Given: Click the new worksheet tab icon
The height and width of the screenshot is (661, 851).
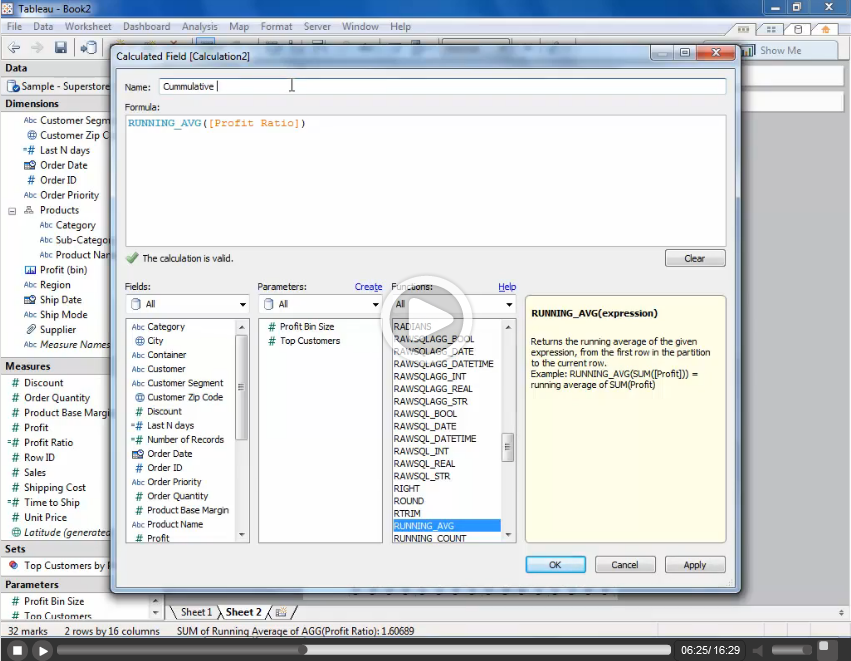Looking at the screenshot, I should tap(281, 612).
